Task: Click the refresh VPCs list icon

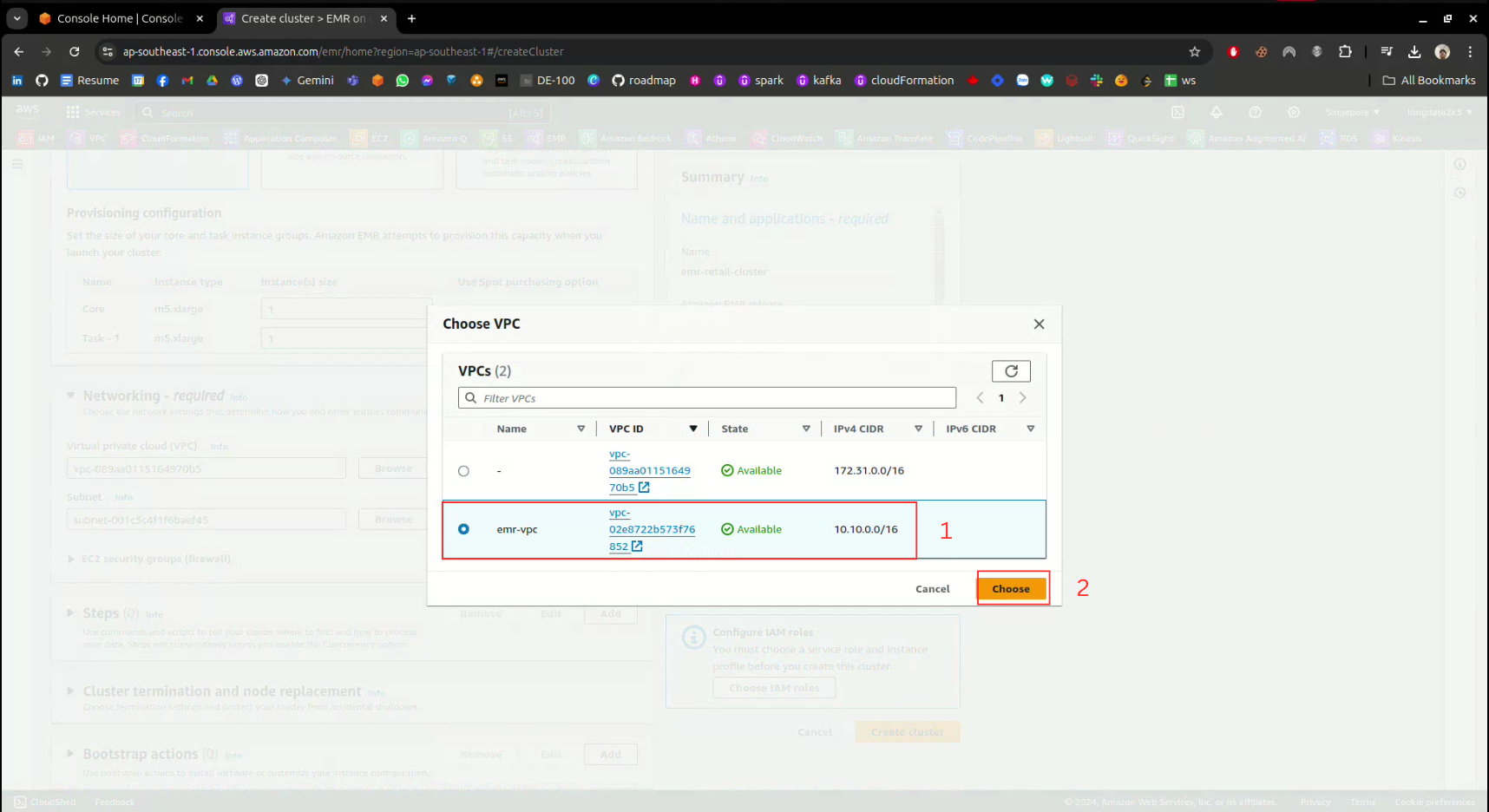Action: coord(1011,371)
